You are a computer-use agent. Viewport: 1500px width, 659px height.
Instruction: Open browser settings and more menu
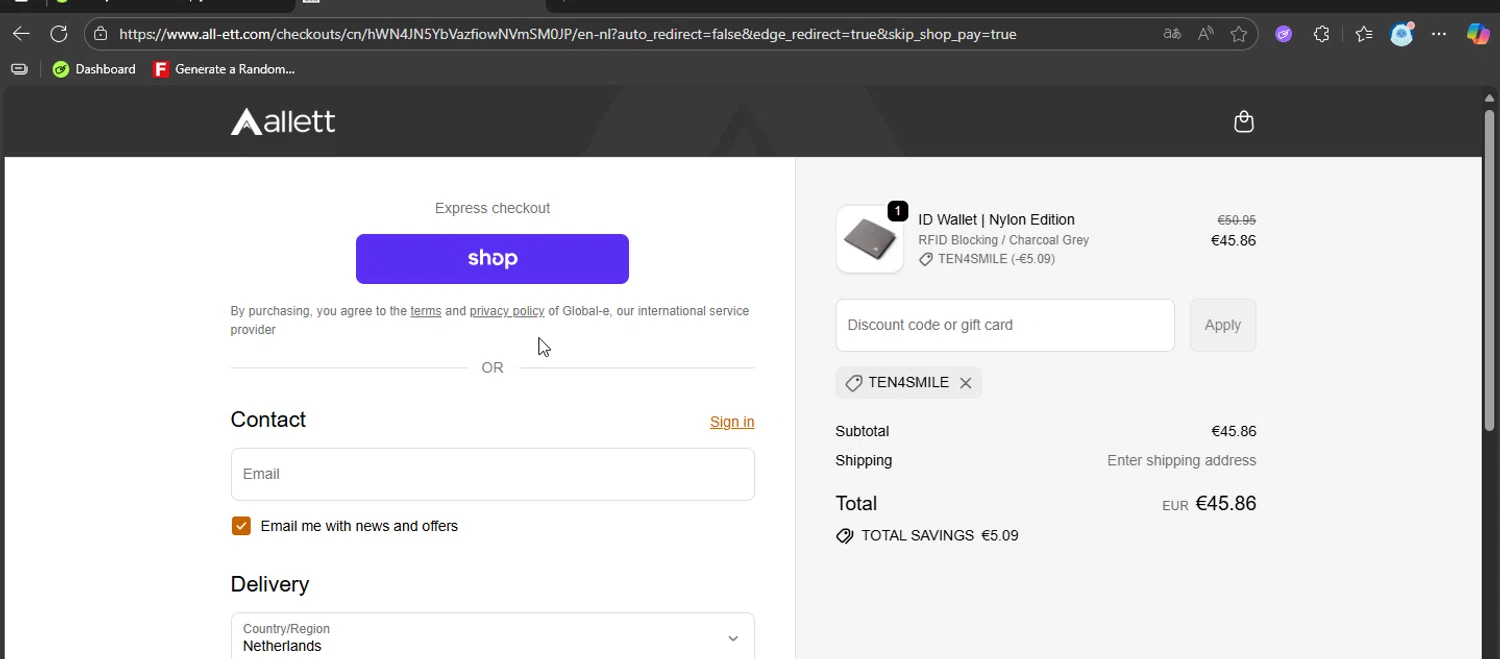1439,34
